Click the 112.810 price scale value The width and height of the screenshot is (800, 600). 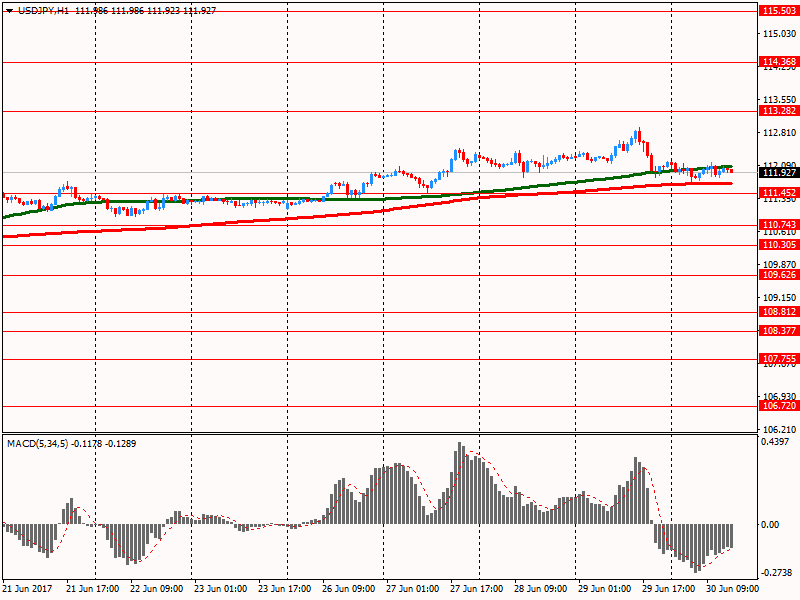[x=779, y=133]
